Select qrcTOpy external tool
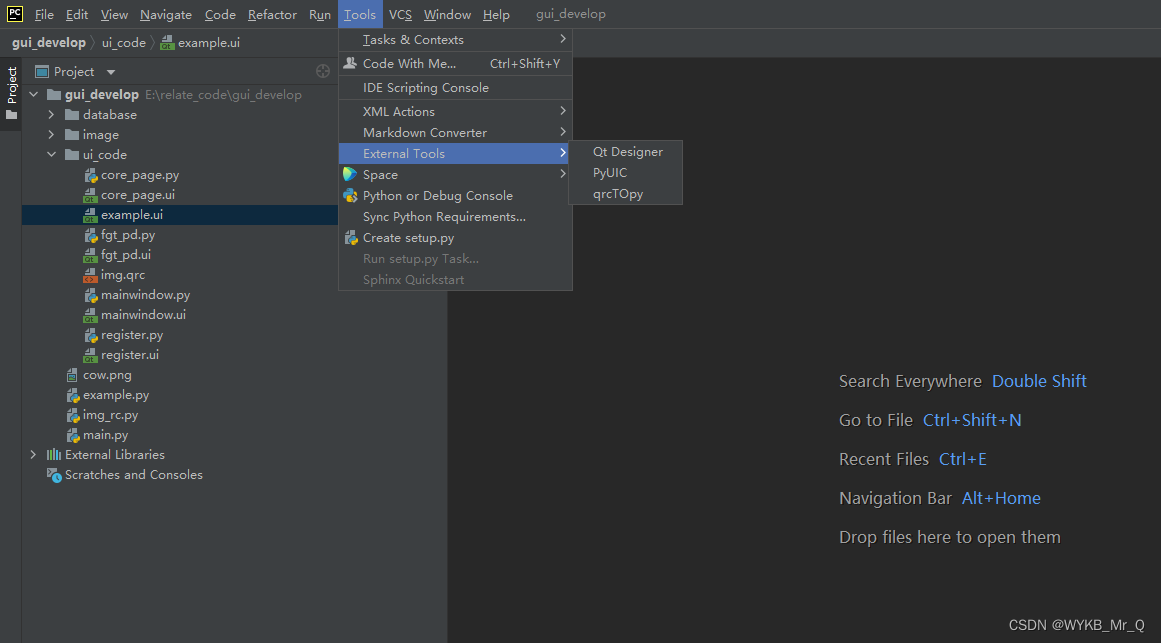Image resolution: width=1161 pixels, height=643 pixels. (x=617, y=194)
